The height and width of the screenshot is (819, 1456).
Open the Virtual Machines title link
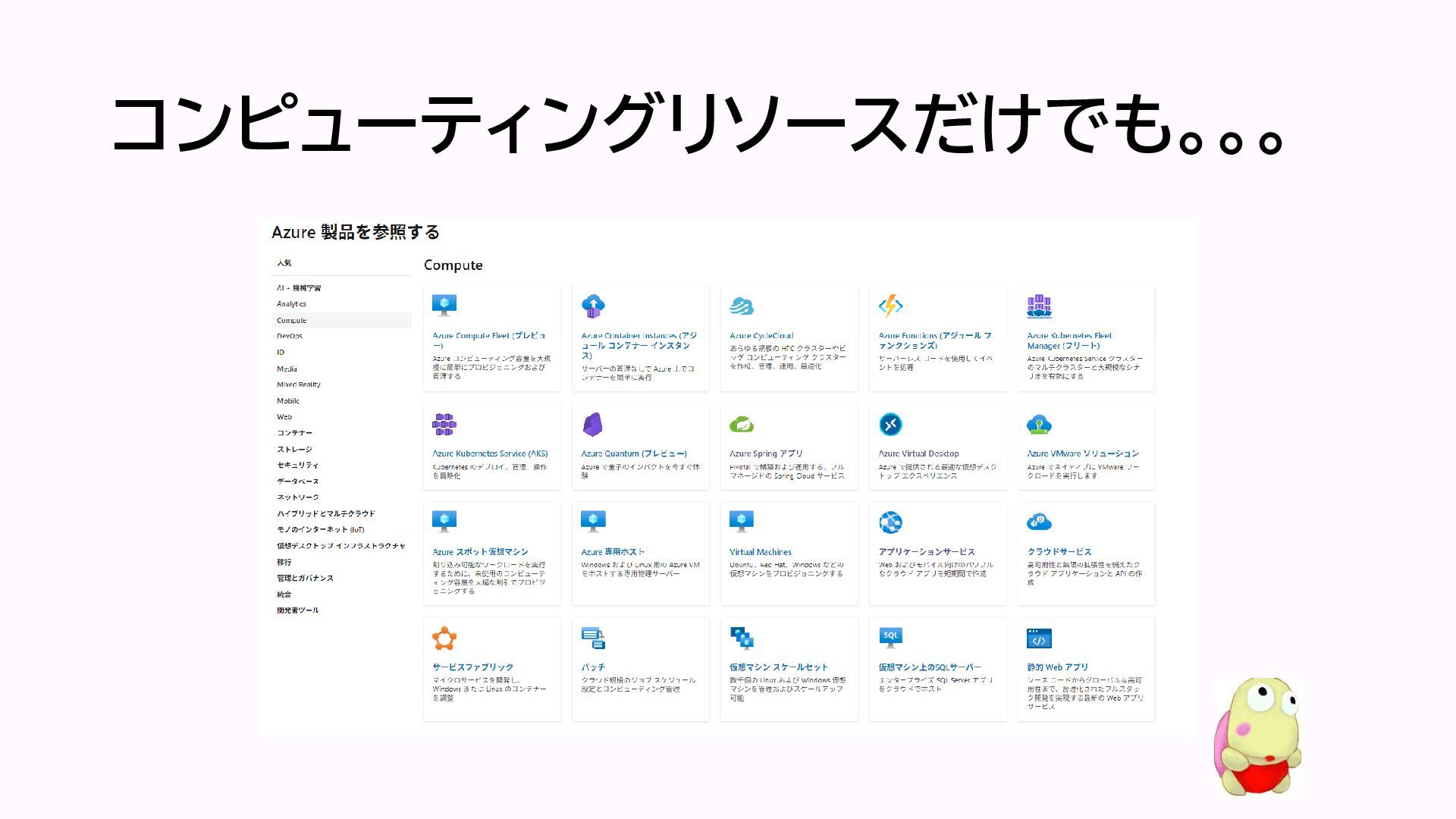(761, 552)
